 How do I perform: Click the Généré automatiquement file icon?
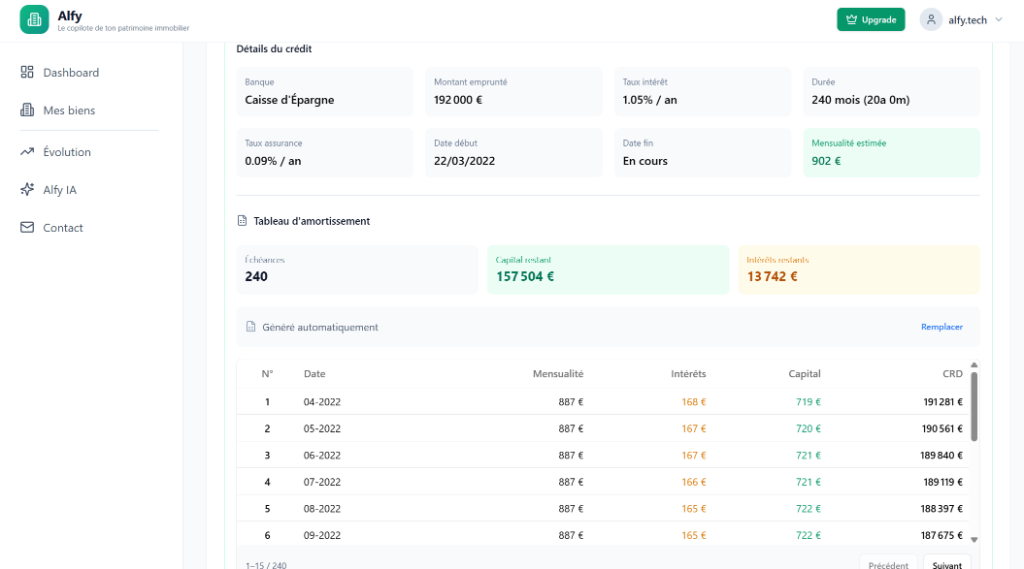[251, 327]
